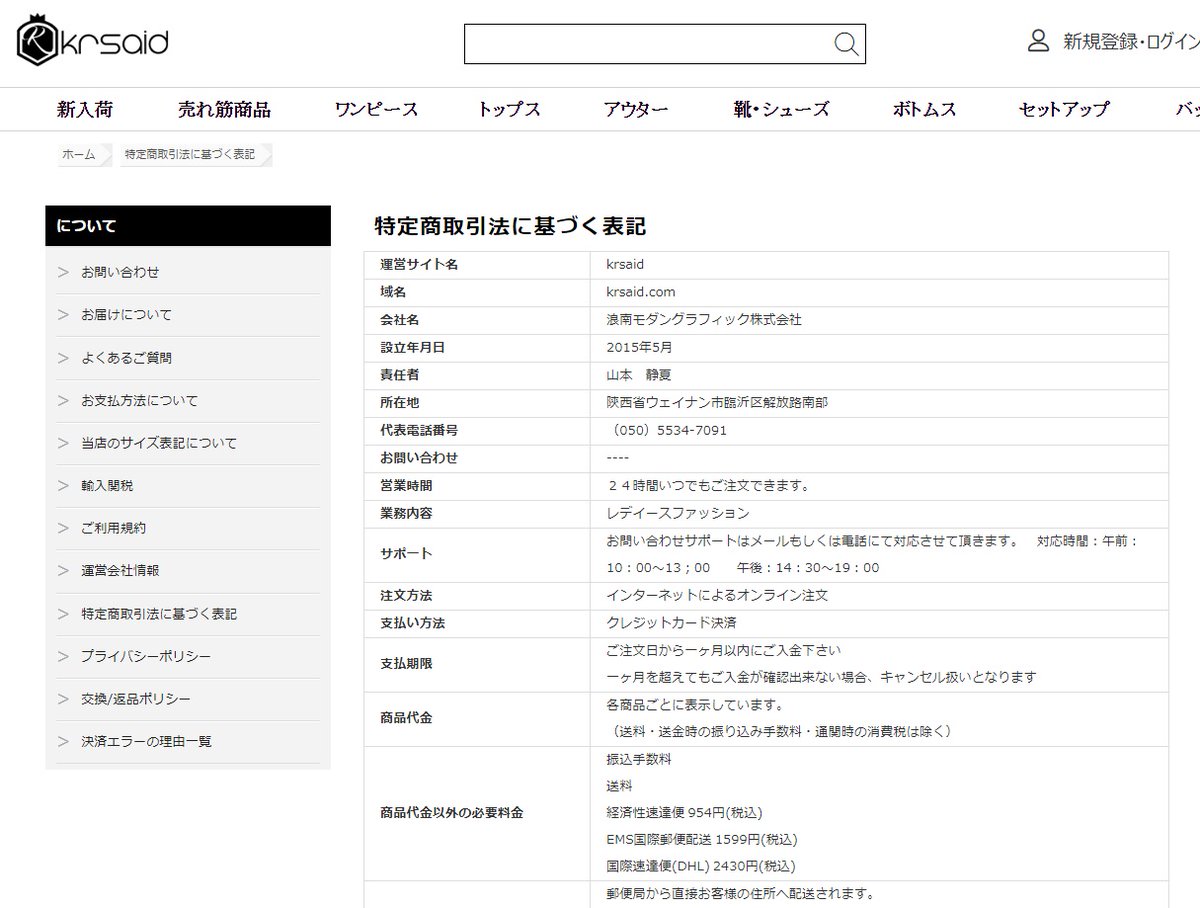The height and width of the screenshot is (908, 1200).
Task: Open 運営会社情報 sidebar link
Action: 120,570
